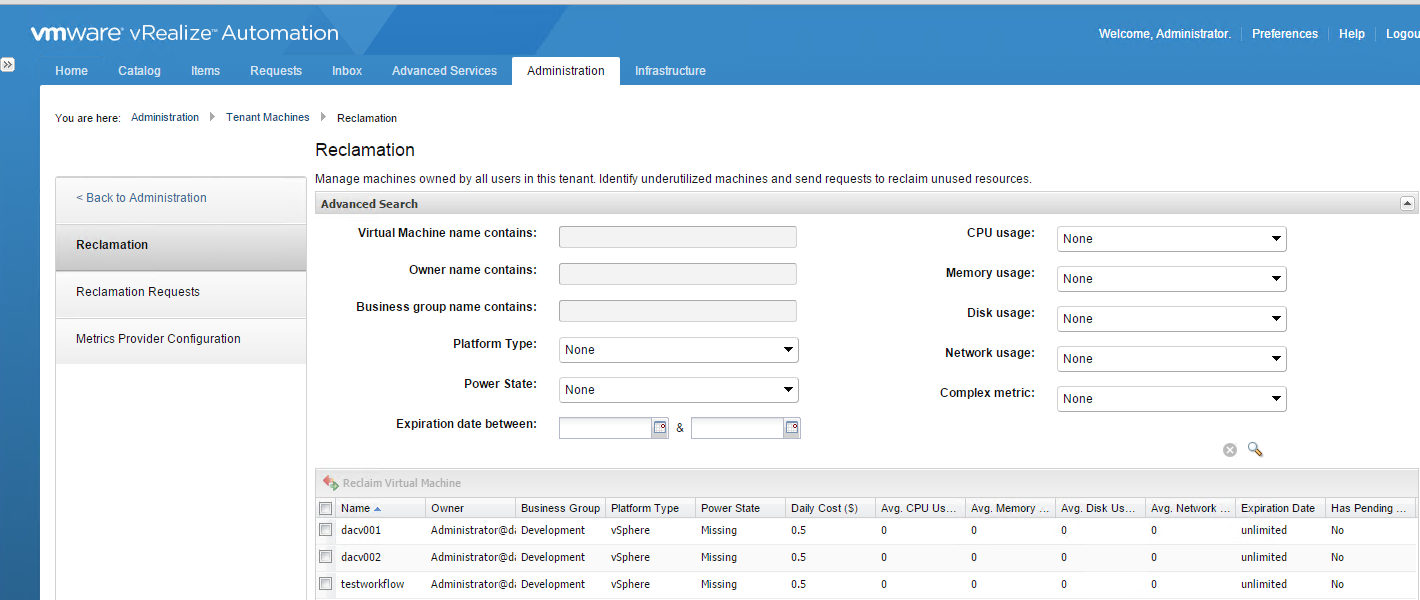
Task: Open Metrics Provider Configuration
Action: pyautogui.click(x=181, y=339)
